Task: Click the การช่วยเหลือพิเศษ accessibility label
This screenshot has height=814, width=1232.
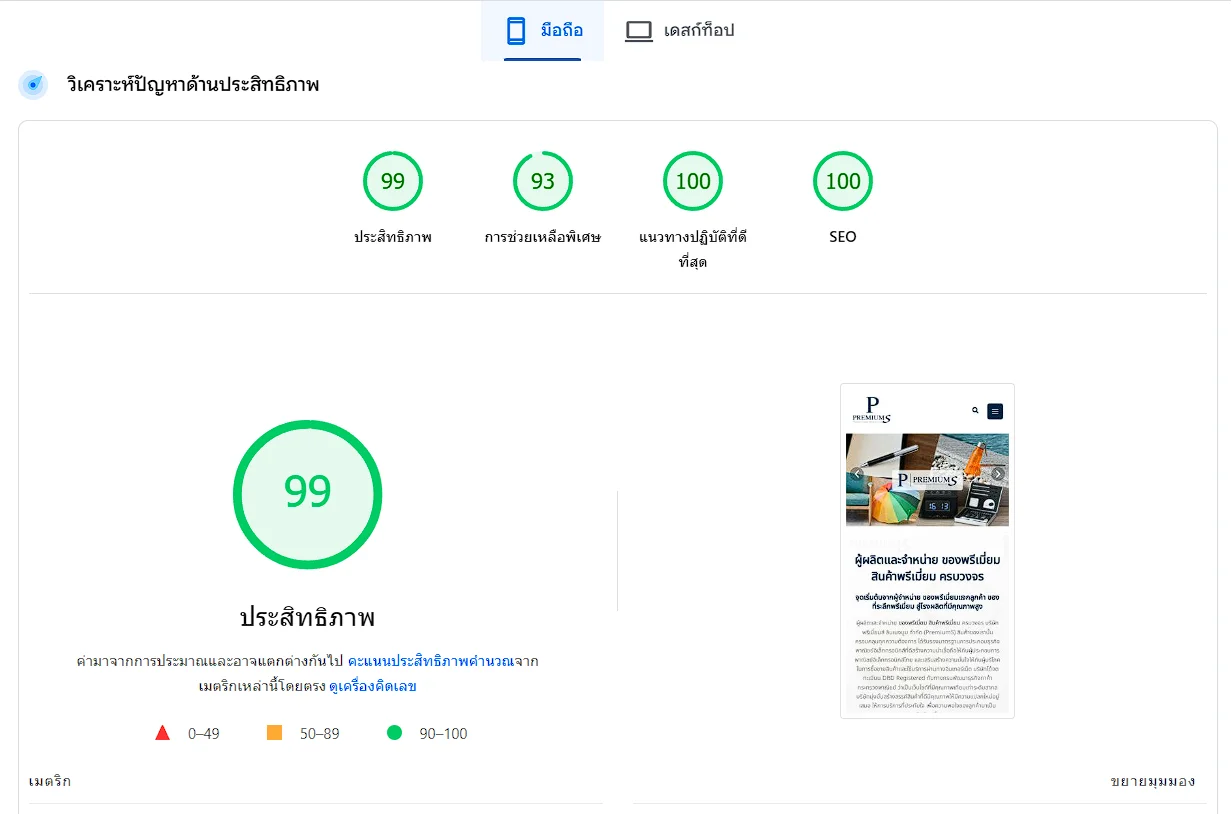Action: click(543, 237)
